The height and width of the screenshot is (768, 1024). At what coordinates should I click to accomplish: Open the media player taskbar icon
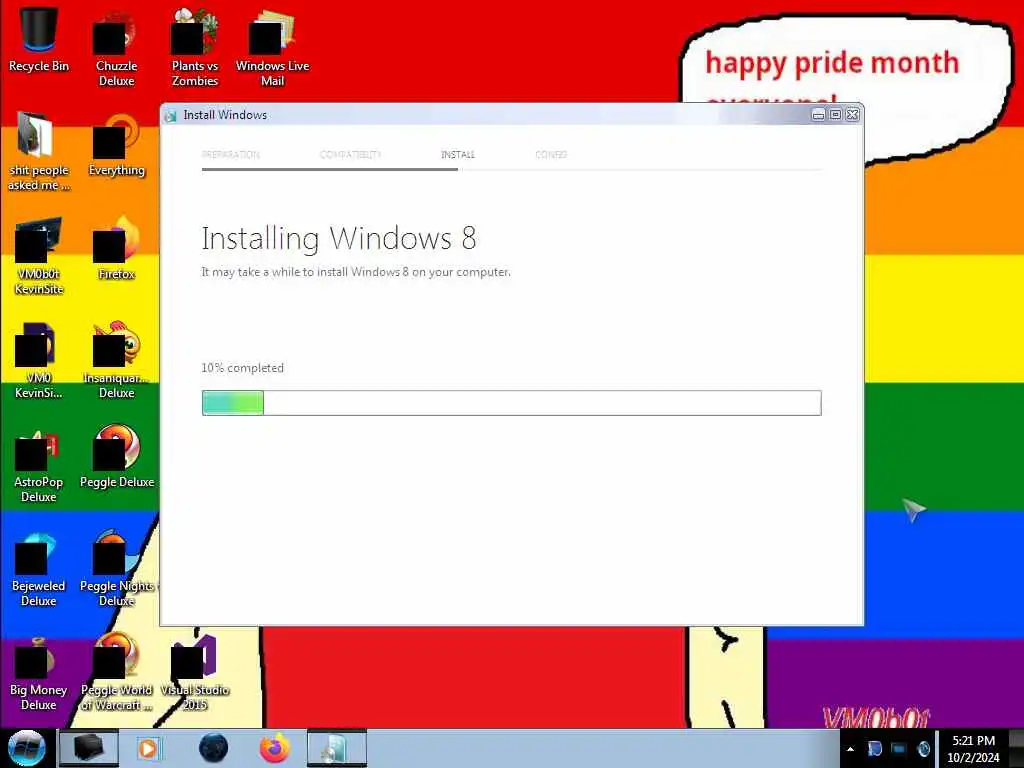(x=148, y=748)
